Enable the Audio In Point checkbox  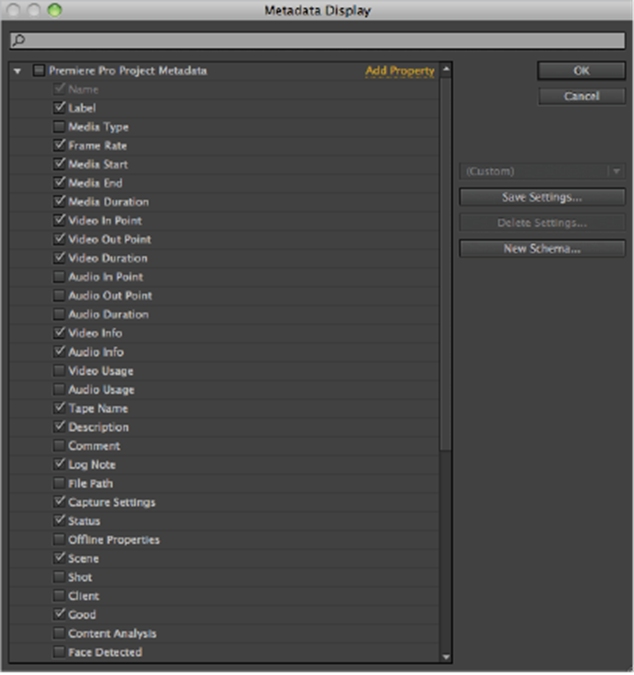pyautogui.click(x=59, y=277)
